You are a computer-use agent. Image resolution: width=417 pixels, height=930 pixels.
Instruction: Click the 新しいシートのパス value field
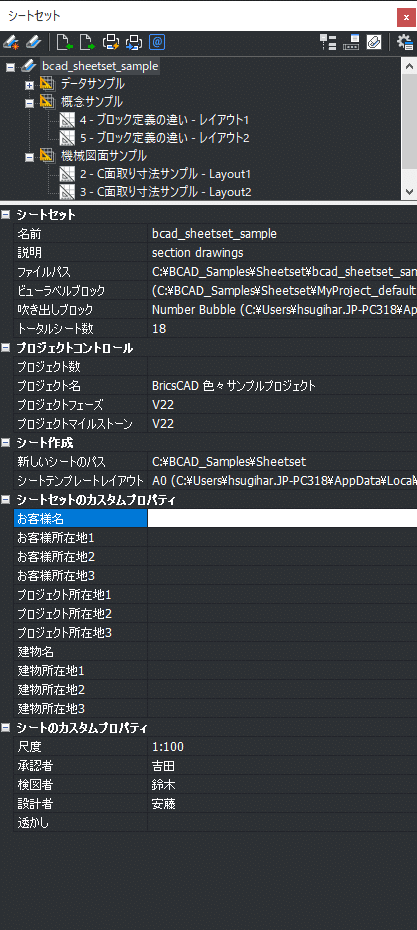(282, 461)
